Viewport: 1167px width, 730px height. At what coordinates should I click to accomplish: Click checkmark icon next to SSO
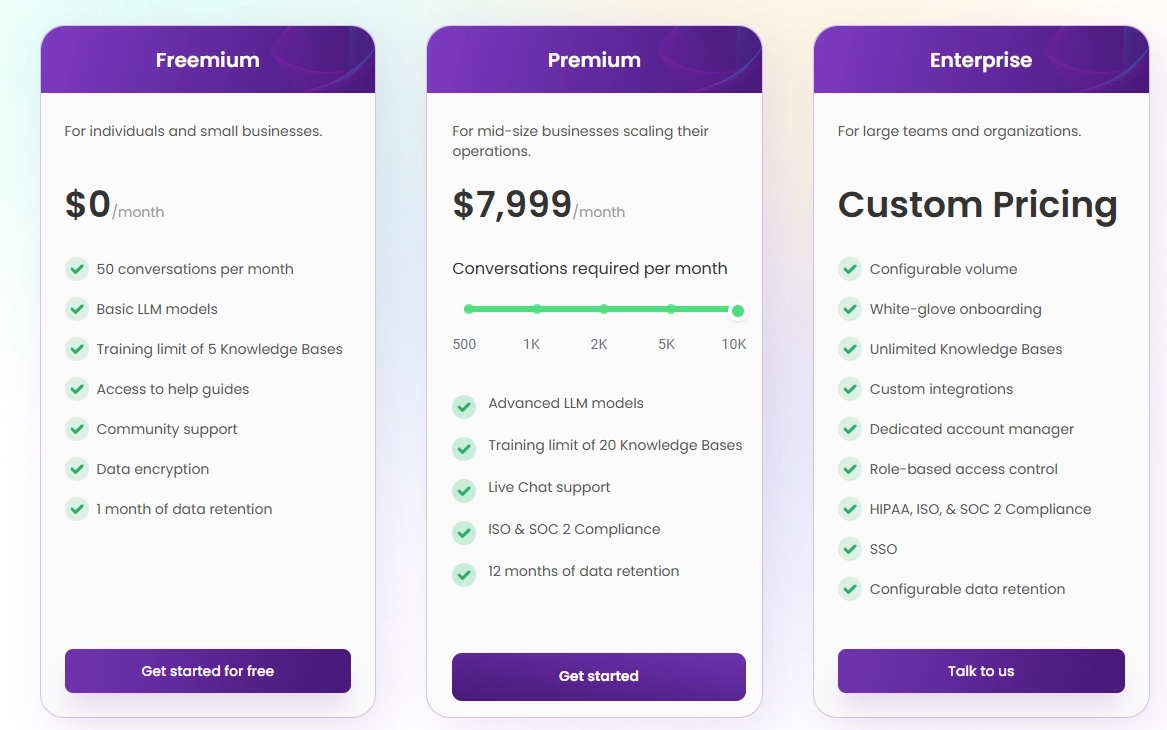pyautogui.click(x=850, y=549)
